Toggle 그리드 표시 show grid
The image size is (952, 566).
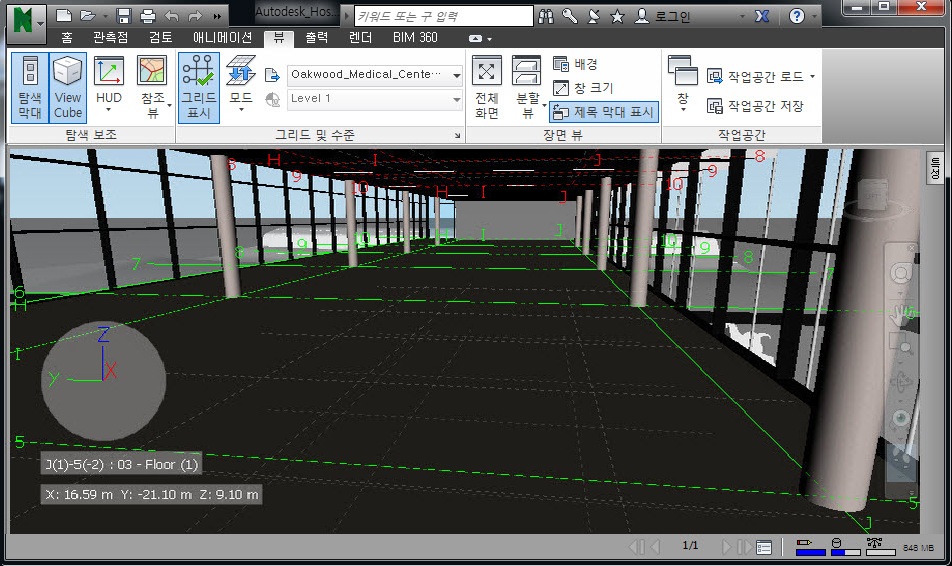(x=199, y=87)
